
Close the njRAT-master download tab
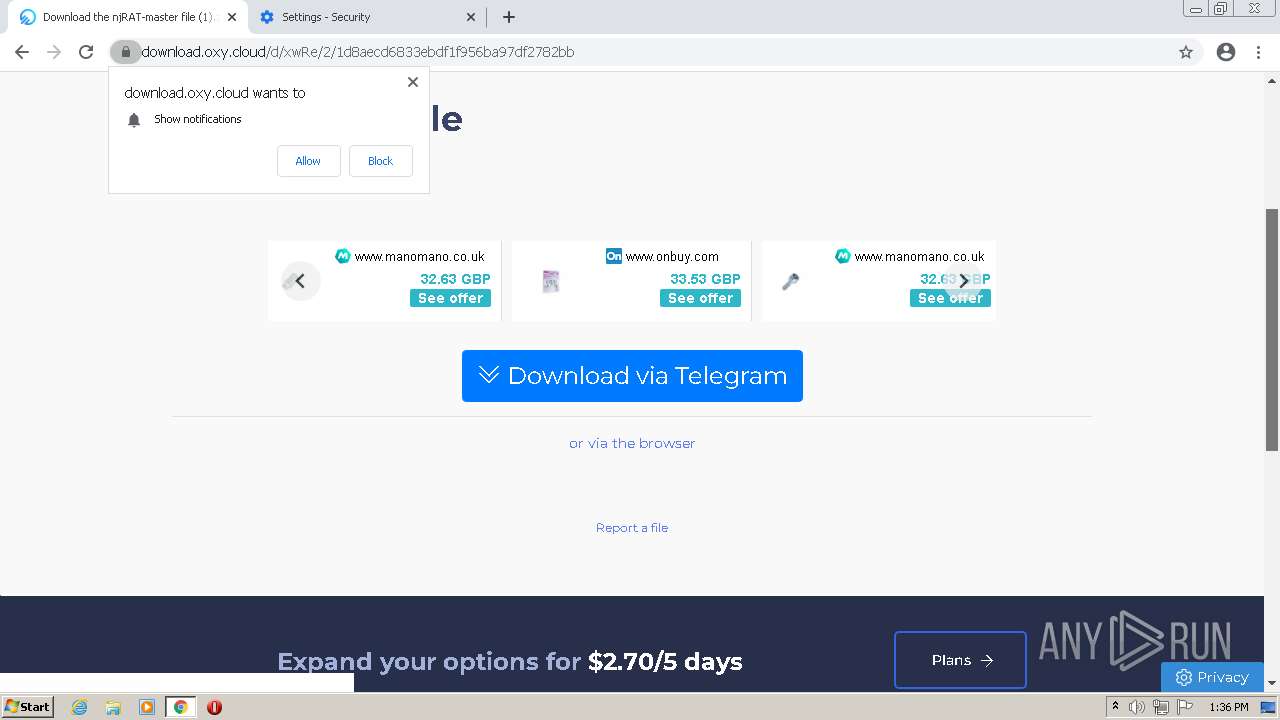(x=231, y=17)
